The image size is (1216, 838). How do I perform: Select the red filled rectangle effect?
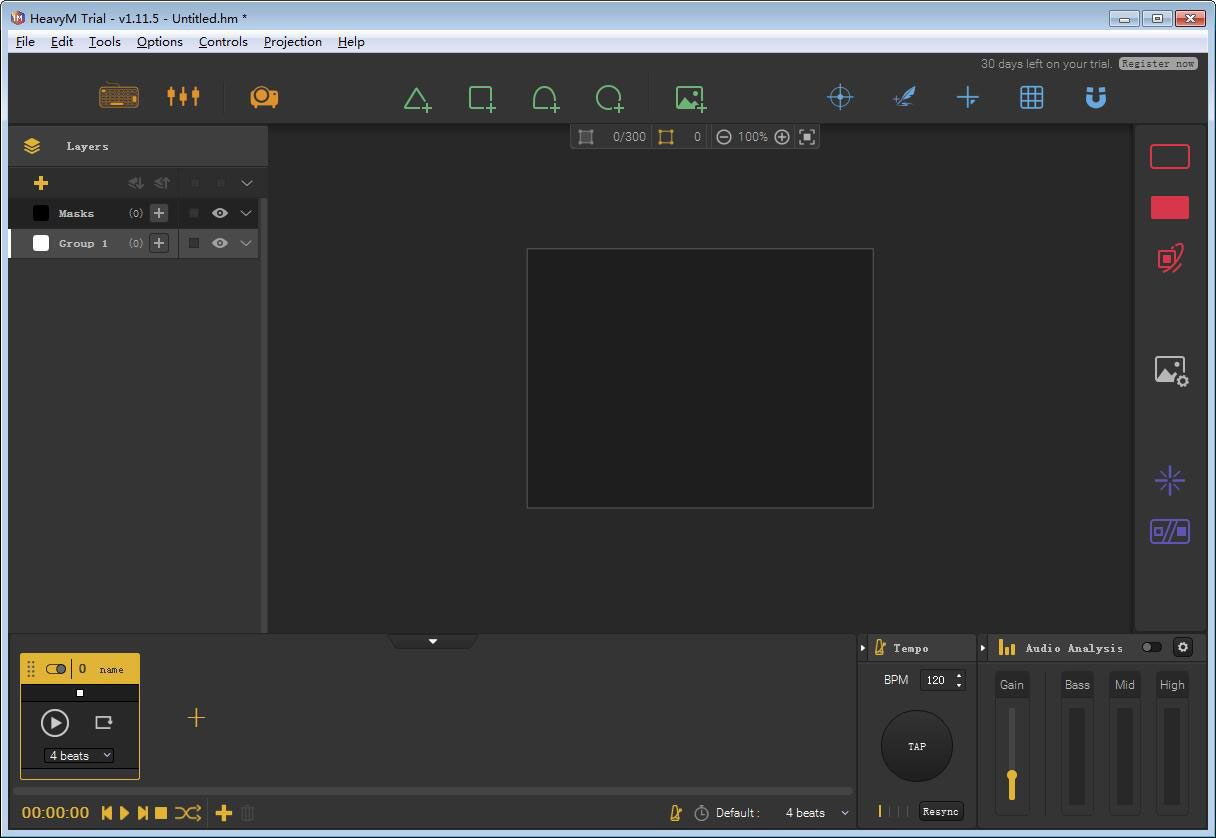(x=1169, y=207)
